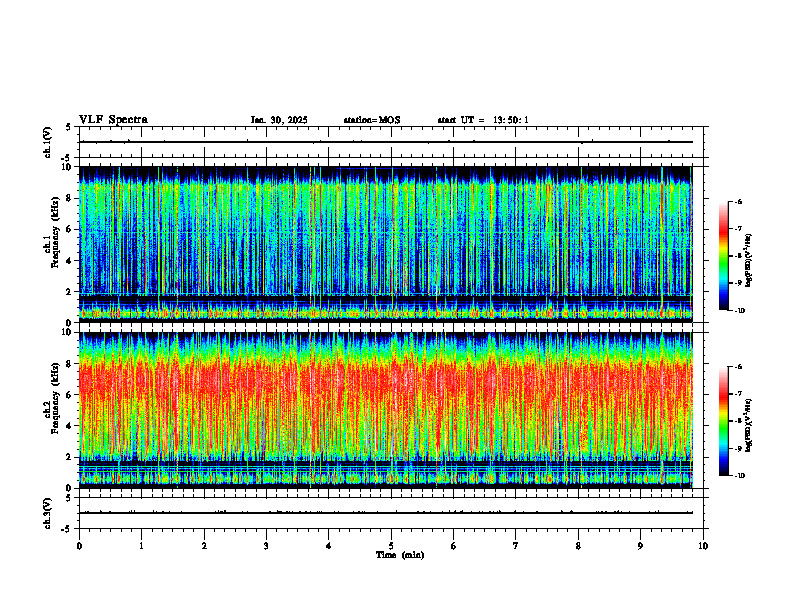Screen dimensions: 792x612
Task: Click the '2' kHz tick on ch.2 axis
Action: 70,457
